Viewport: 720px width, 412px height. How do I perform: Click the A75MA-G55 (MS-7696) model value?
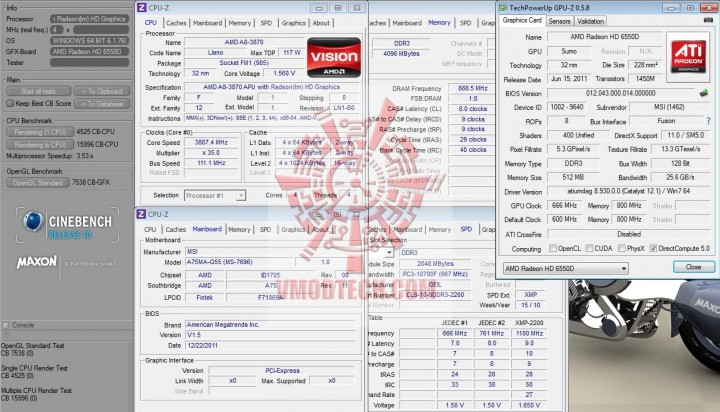(239, 262)
